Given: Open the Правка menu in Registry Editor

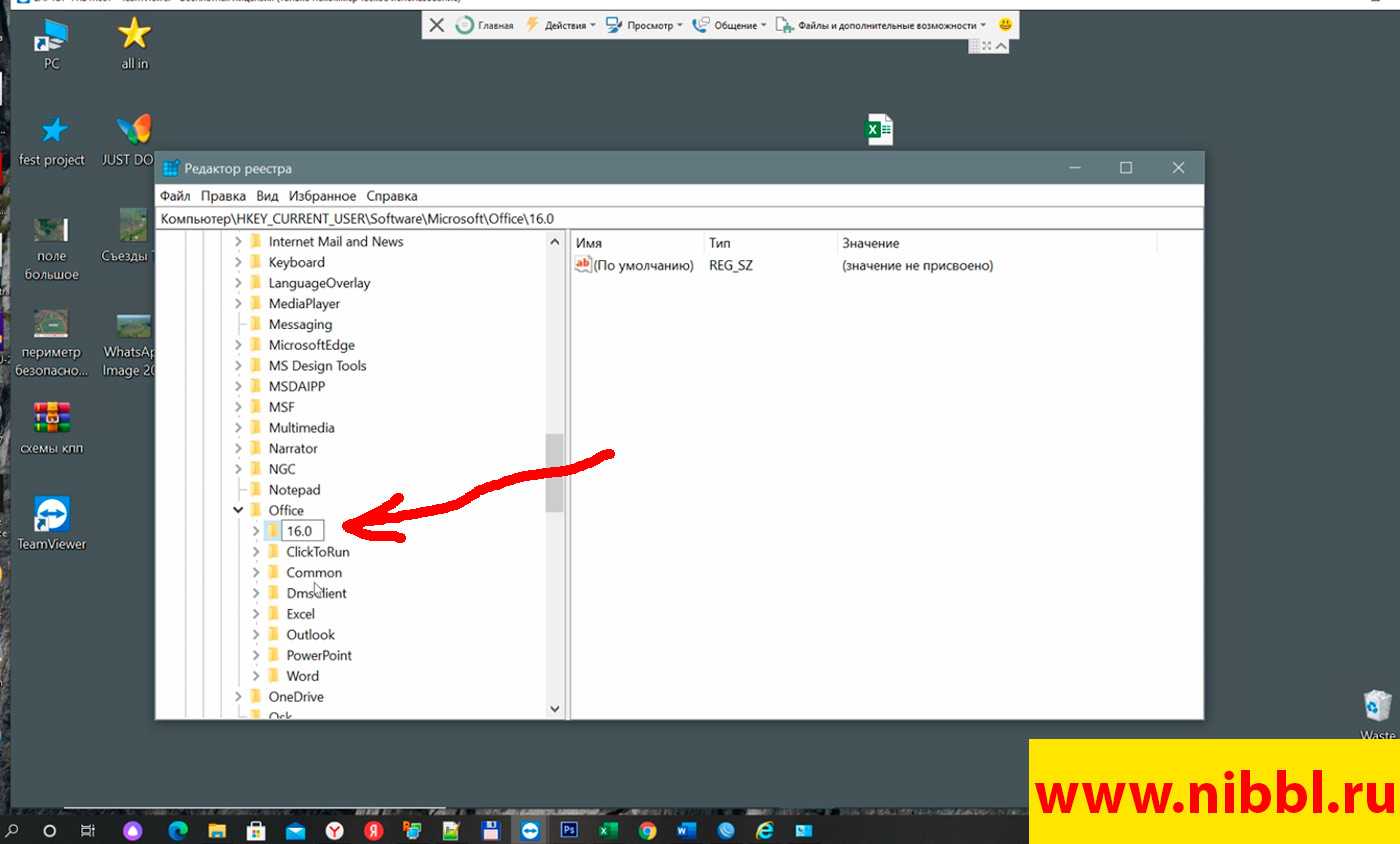Looking at the screenshot, I should [223, 196].
